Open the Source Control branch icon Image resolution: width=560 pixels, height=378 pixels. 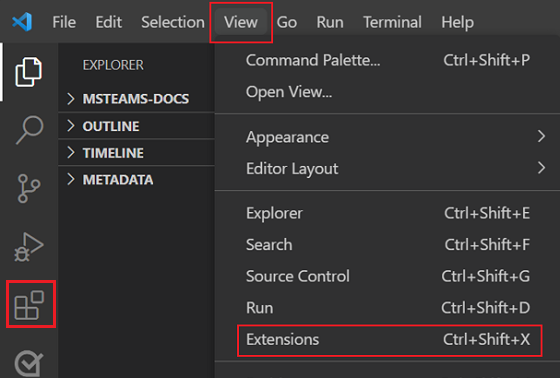(29, 188)
